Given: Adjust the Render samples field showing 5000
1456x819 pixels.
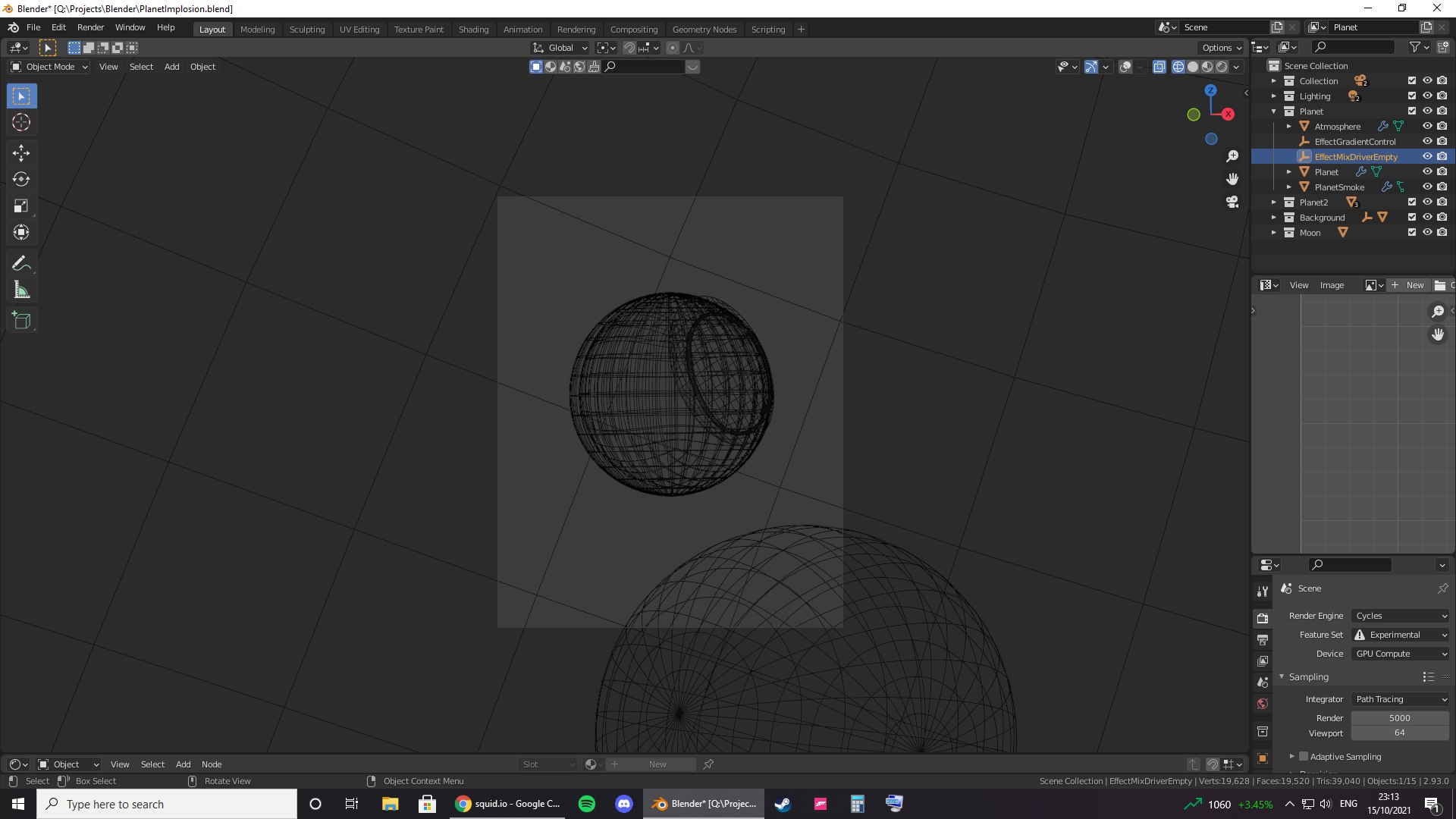Looking at the screenshot, I should [1400, 718].
